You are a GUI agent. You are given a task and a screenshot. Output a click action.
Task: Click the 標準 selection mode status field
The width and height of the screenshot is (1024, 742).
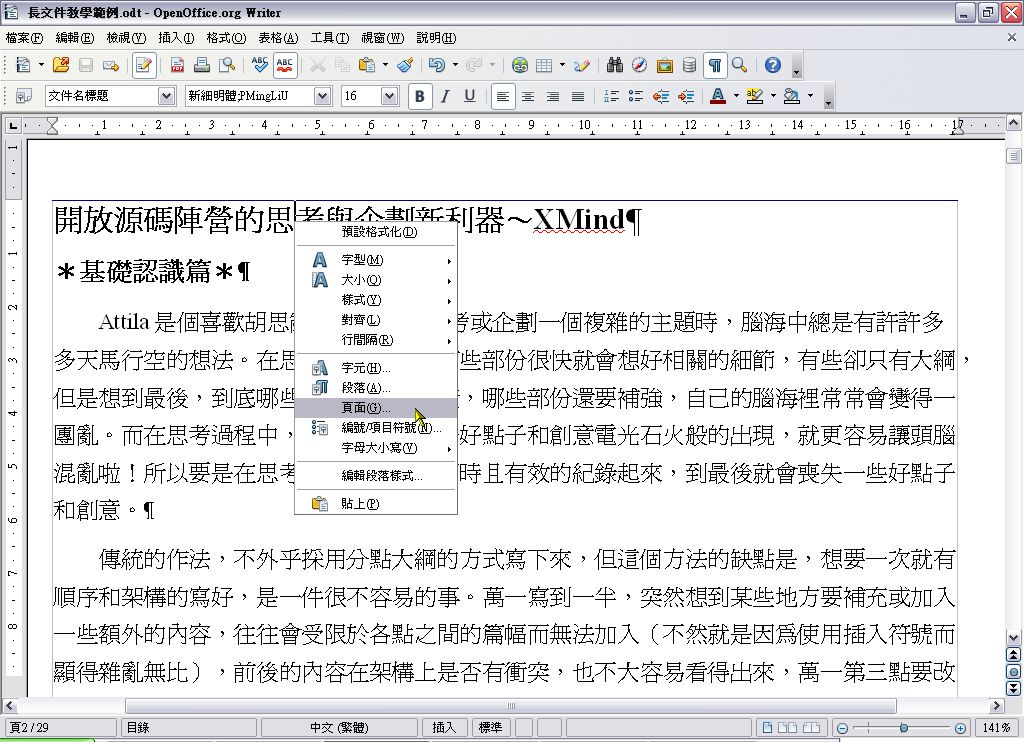coord(490,728)
